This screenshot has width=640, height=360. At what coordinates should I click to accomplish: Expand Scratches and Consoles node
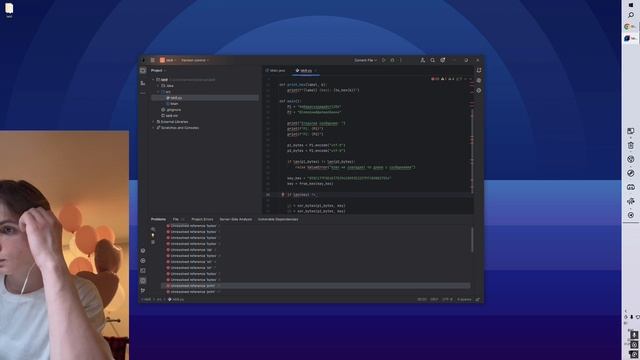click(x=154, y=128)
